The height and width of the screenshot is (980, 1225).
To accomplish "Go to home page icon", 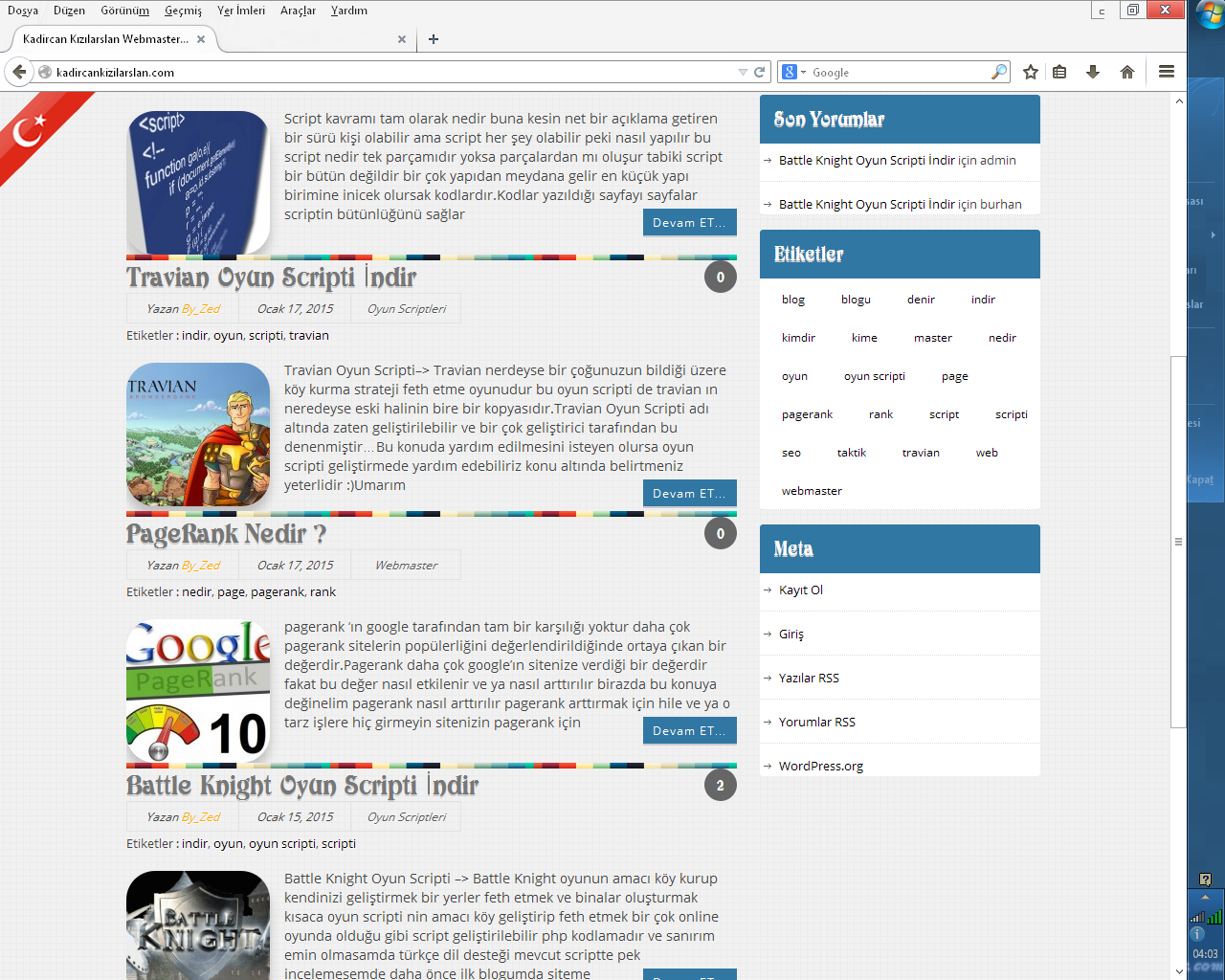I will pyautogui.click(x=1127, y=72).
